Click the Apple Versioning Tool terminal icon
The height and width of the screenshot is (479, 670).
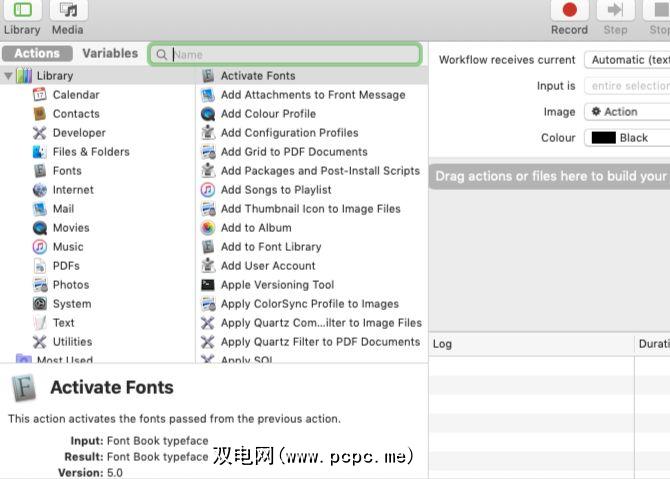(208, 285)
